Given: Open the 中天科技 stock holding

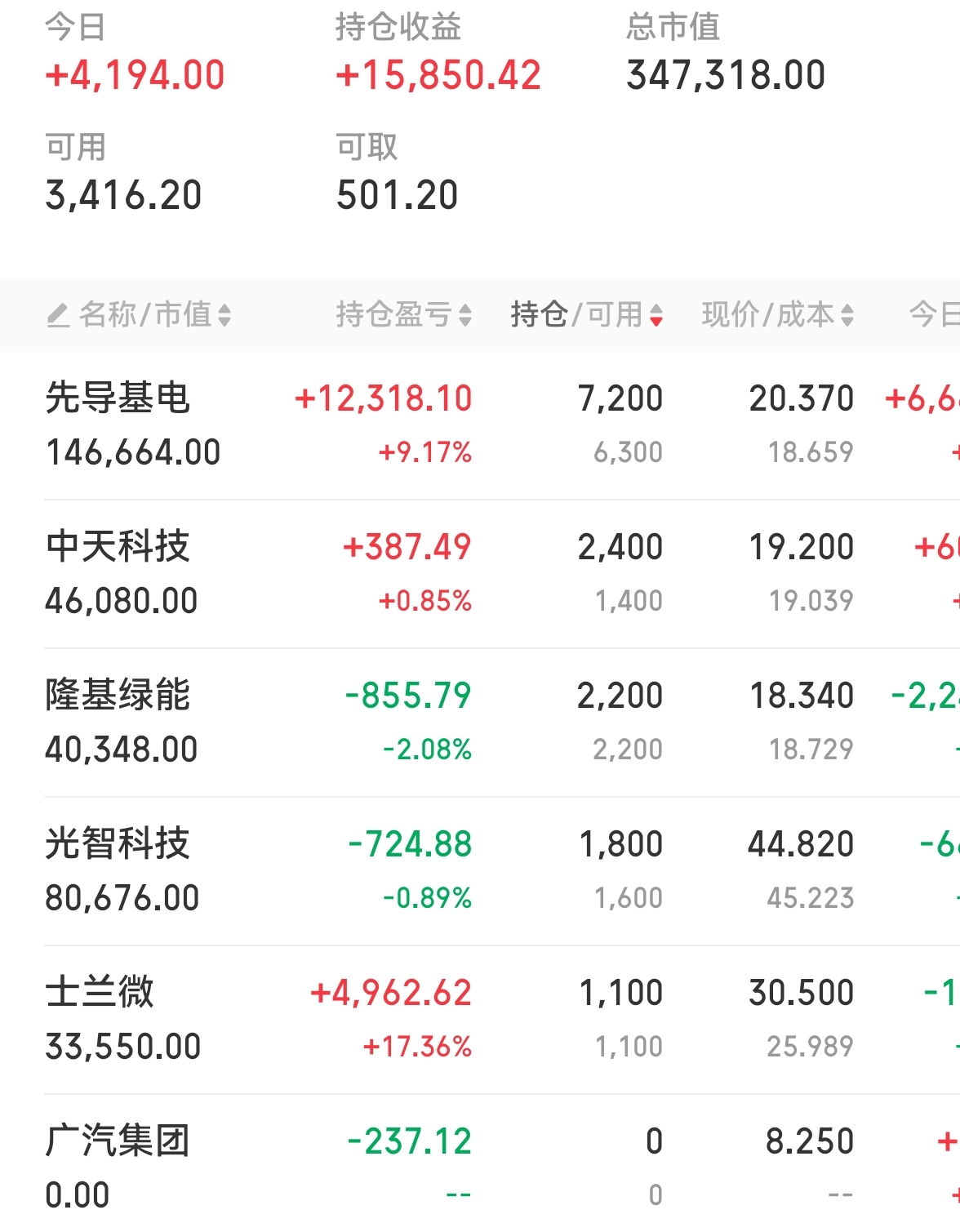Looking at the screenshot, I should point(118,547).
